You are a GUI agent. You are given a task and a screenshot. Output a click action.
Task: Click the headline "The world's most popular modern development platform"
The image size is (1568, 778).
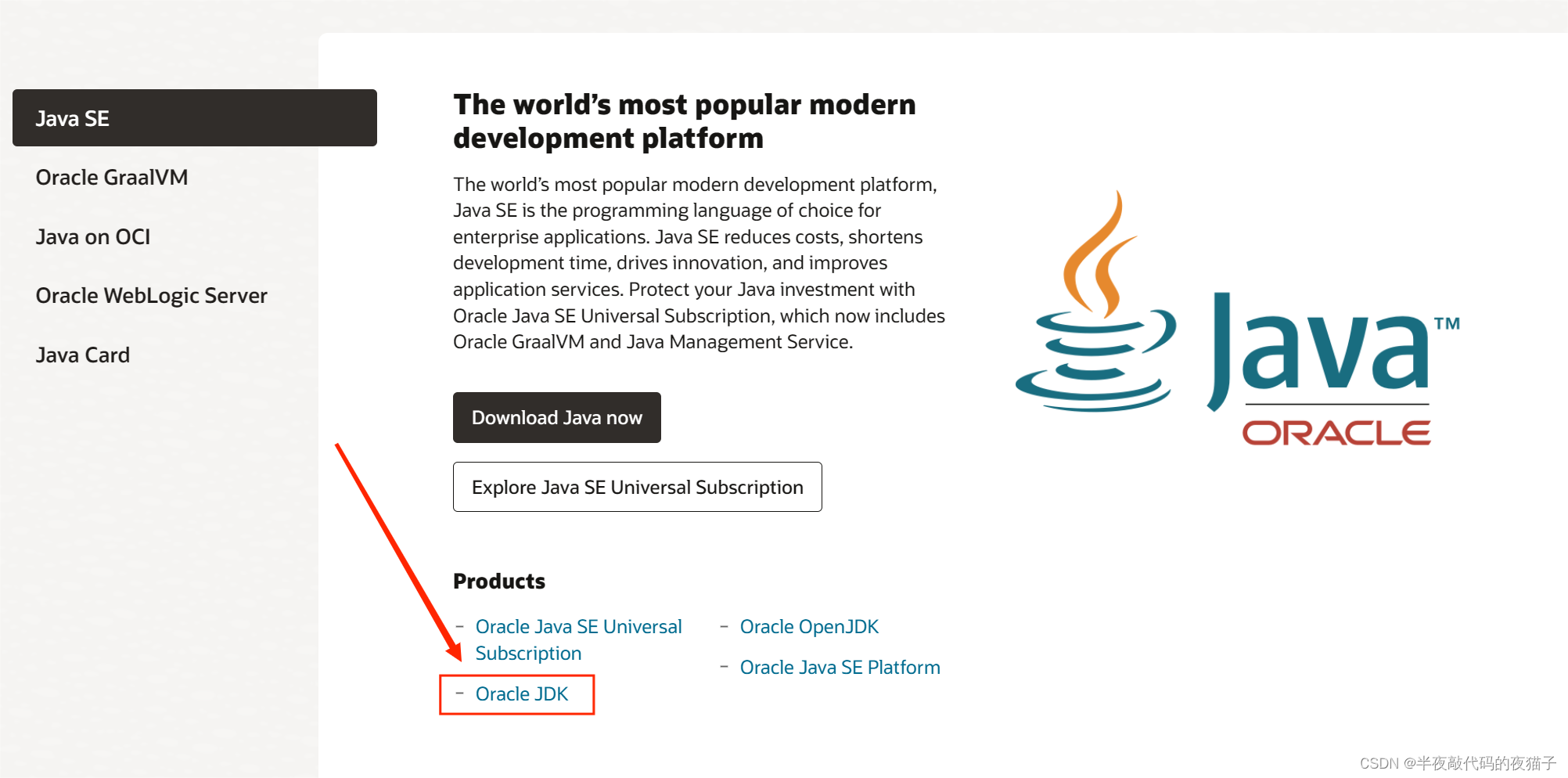pos(685,121)
